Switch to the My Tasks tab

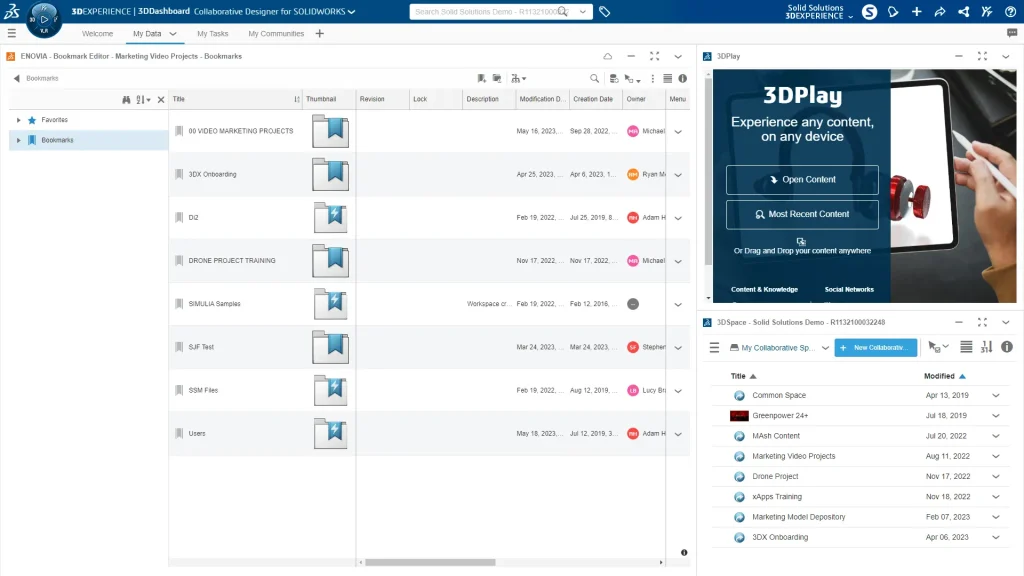(213, 34)
